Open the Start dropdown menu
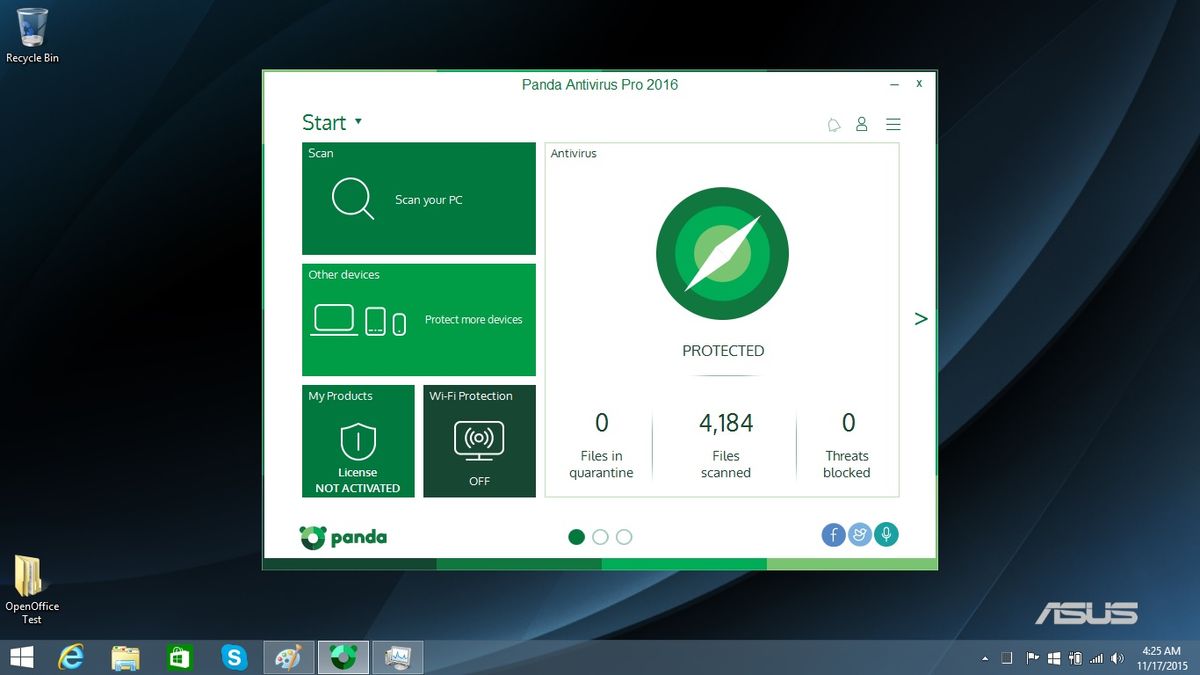The height and width of the screenshot is (675, 1200). tap(332, 122)
